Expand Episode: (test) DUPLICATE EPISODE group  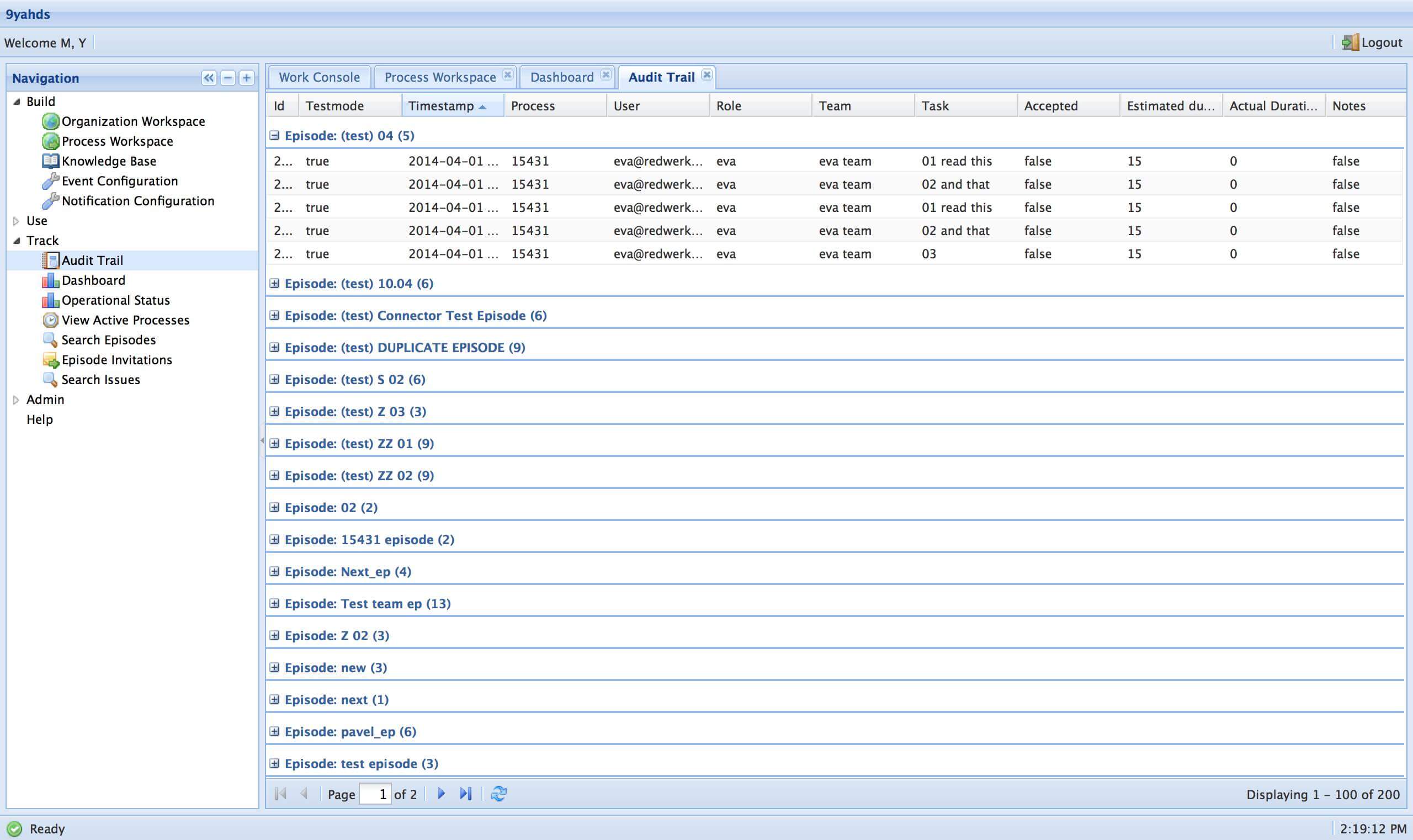pos(274,347)
